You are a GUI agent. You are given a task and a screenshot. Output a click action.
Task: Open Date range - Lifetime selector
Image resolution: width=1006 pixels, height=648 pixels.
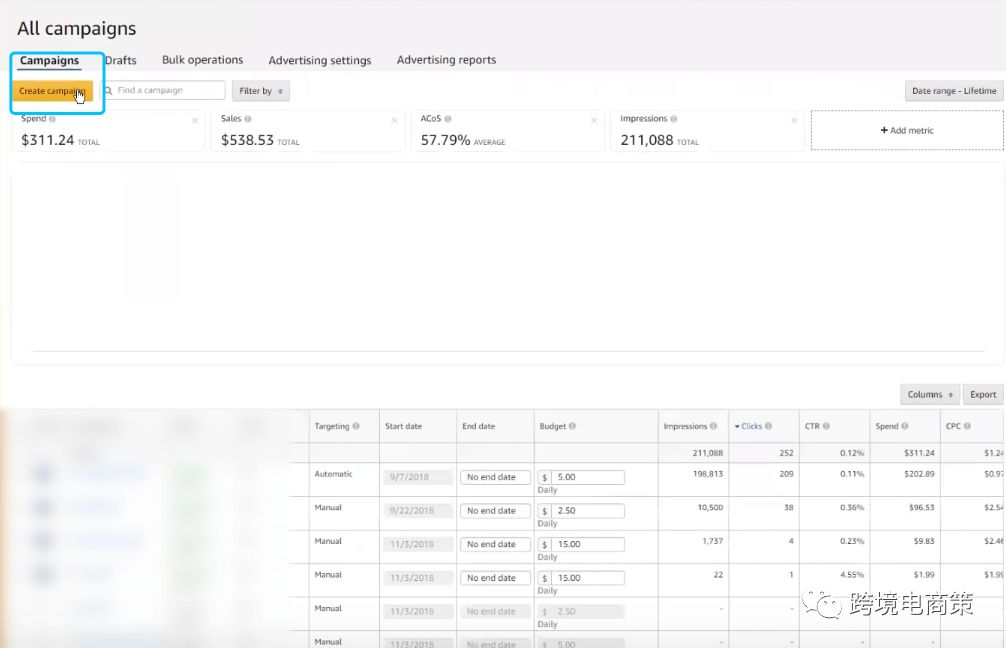[x=953, y=91]
